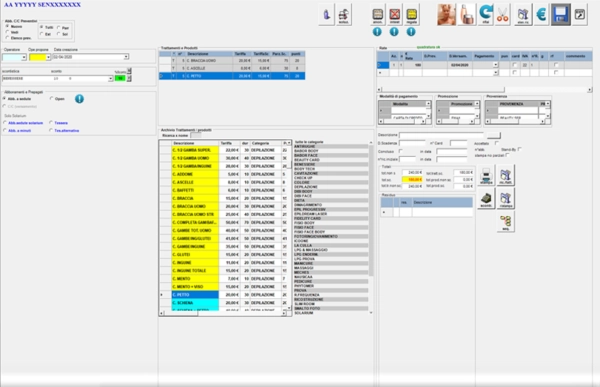The height and width of the screenshot is (387, 600).
Task: Open the cosmetic products bottle icon
Action: point(466,15)
